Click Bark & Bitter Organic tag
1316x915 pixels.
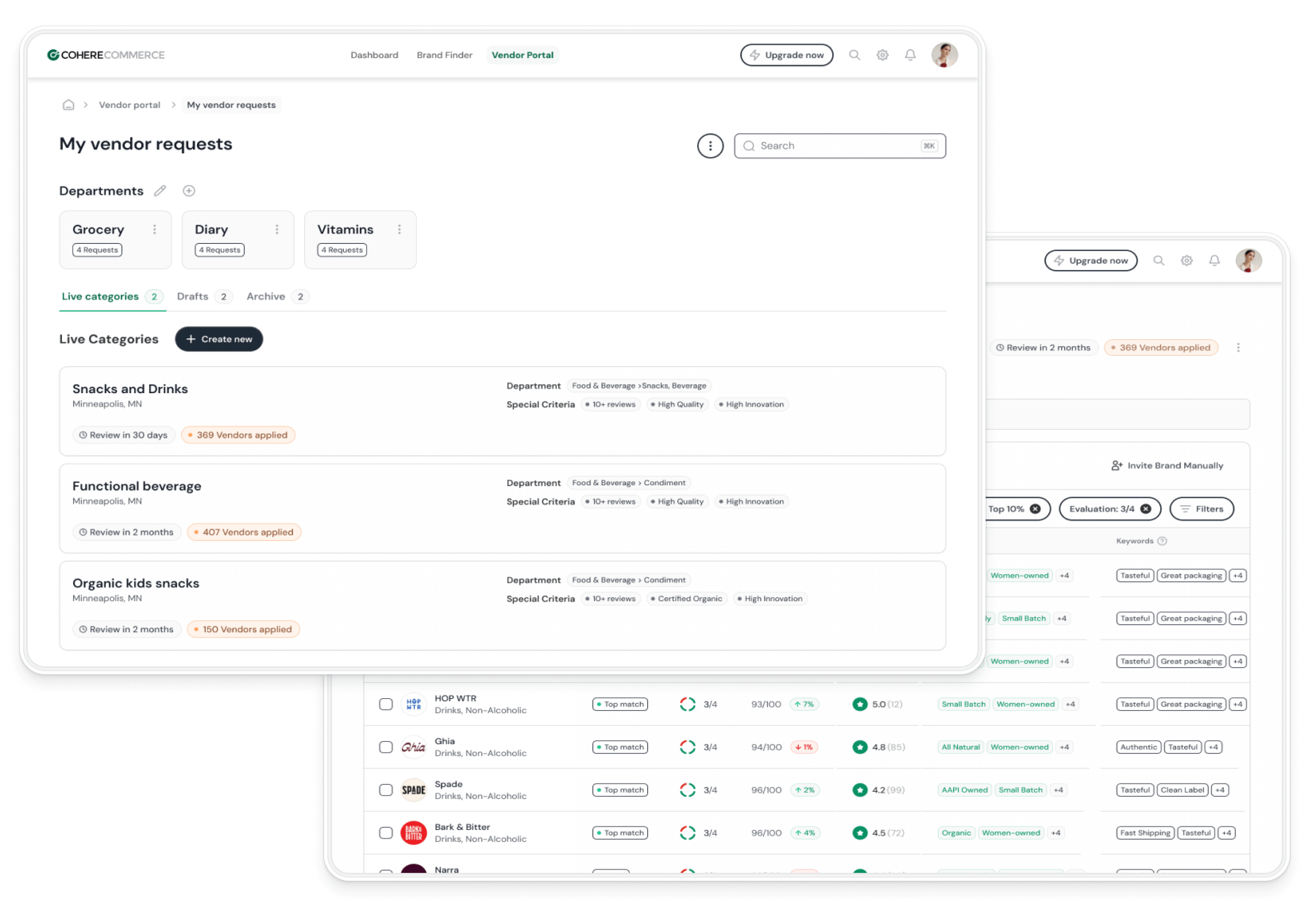(x=956, y=834)
